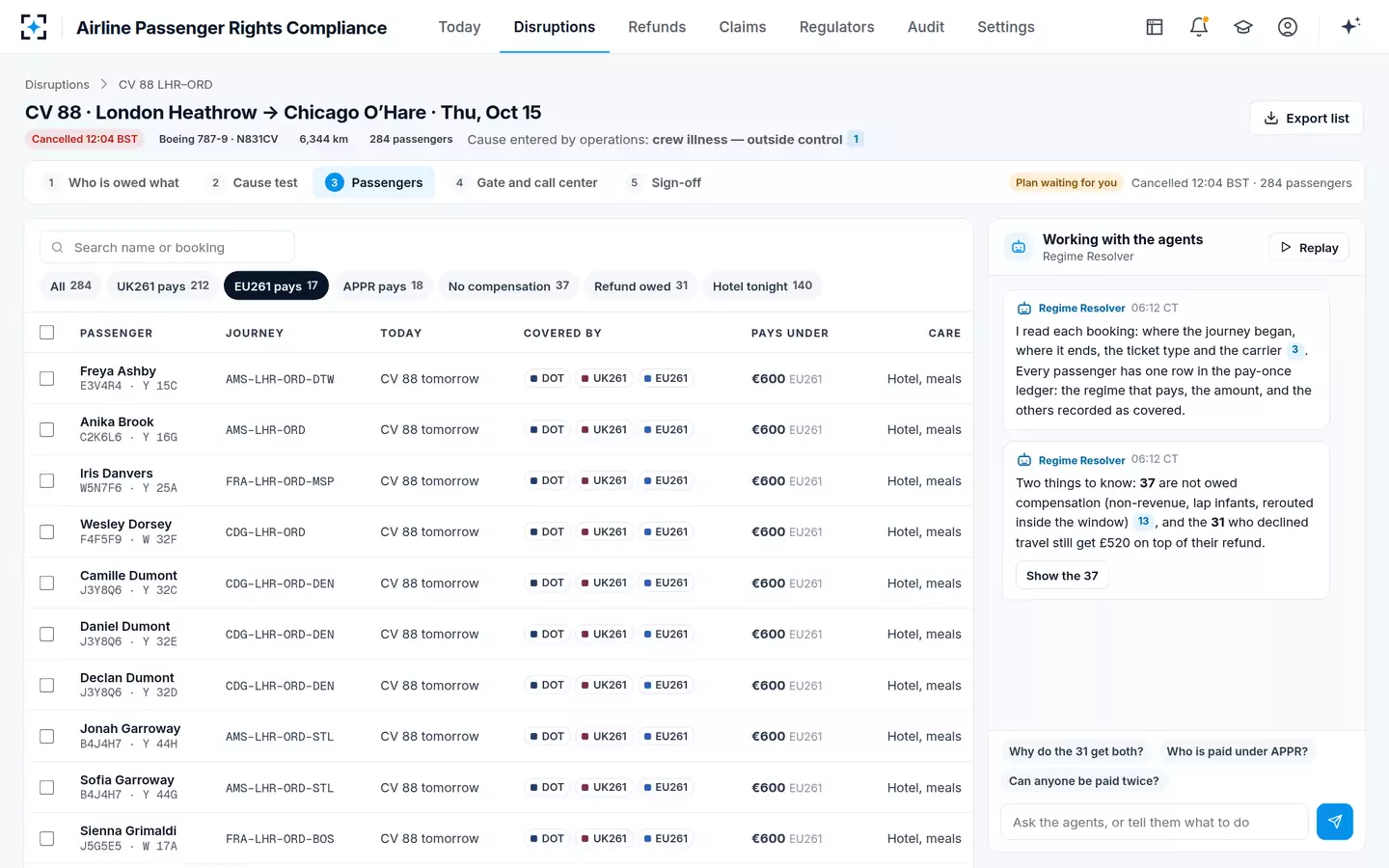Click the app logo icon

(x=34, y=27)
